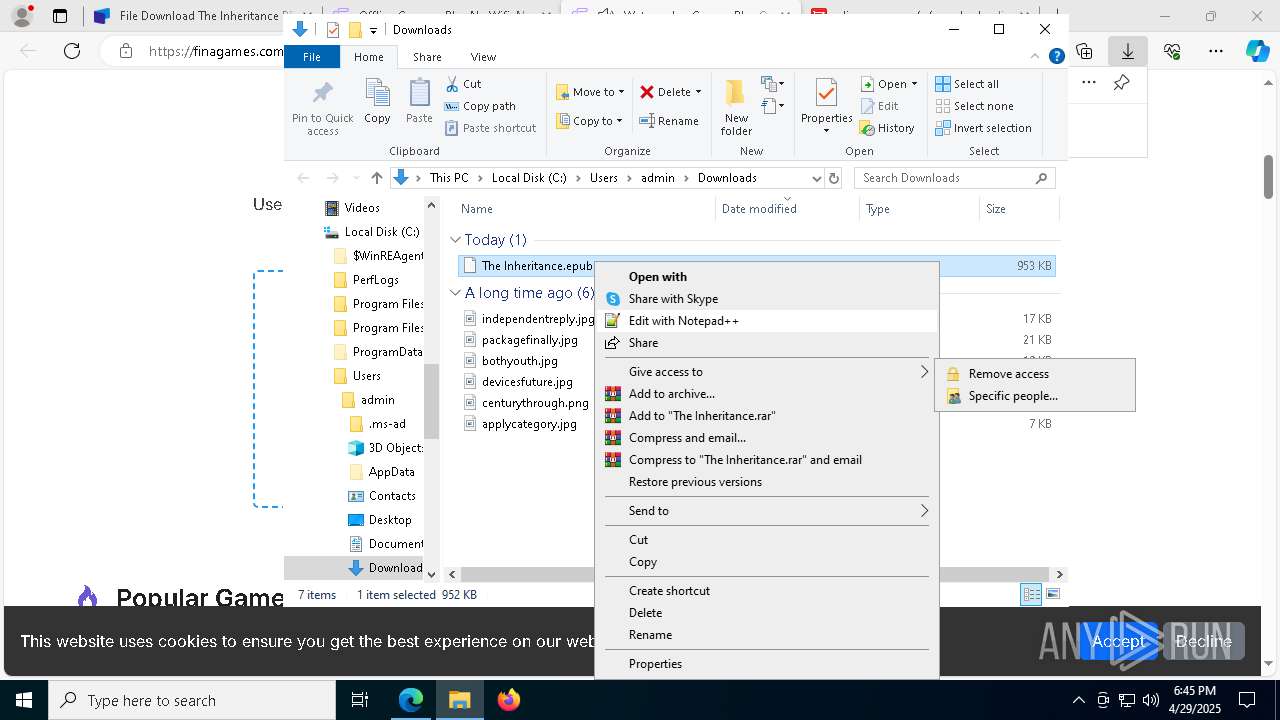This screenshot has height=720, width=1280.
Task: Choose Compress and email...
Action: coord(766,438)
